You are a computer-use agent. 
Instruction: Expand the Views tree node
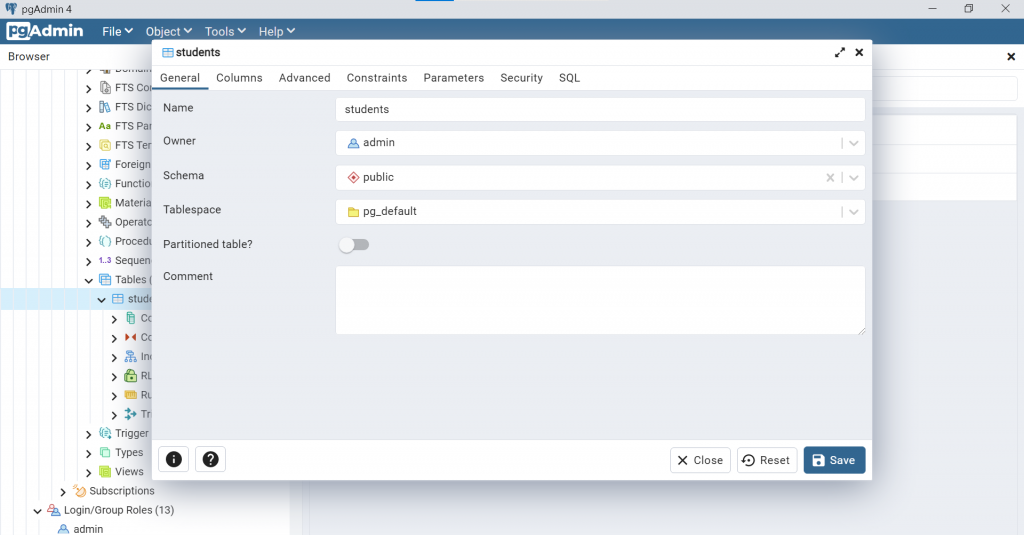(x=89, y=472)
